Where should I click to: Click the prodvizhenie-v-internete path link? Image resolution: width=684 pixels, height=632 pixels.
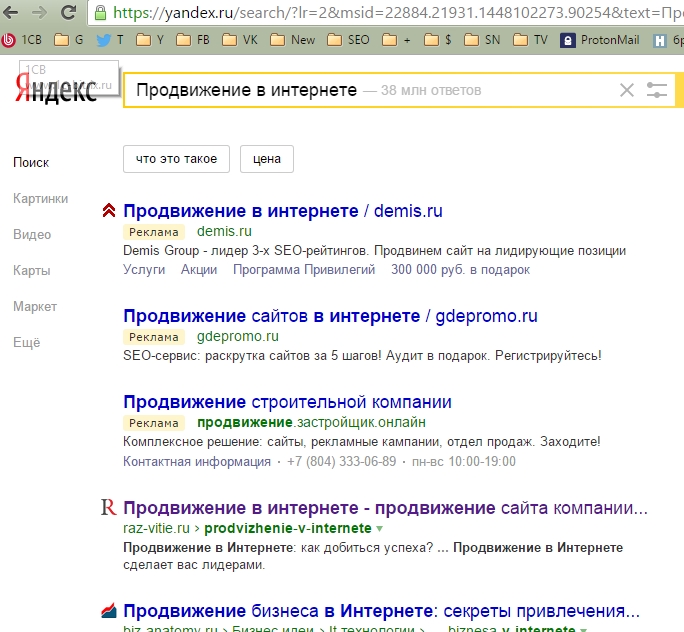[x=288, y=528]
